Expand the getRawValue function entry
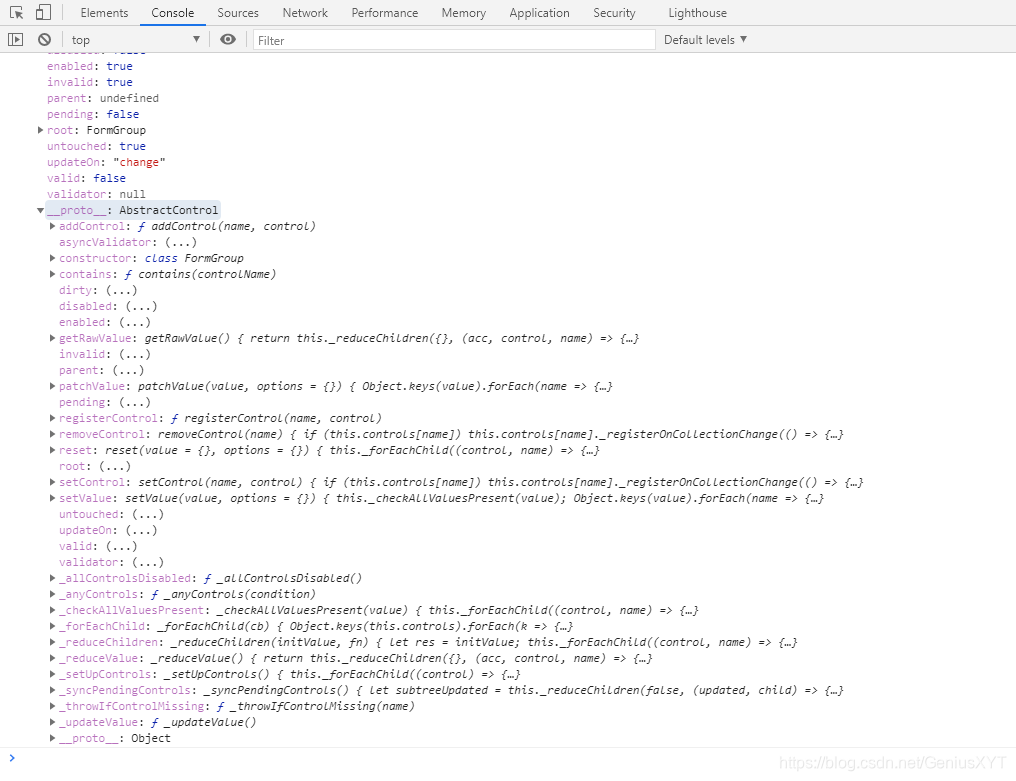The height and width of the screenshot is (781, 1016). [x=52, y=338]
